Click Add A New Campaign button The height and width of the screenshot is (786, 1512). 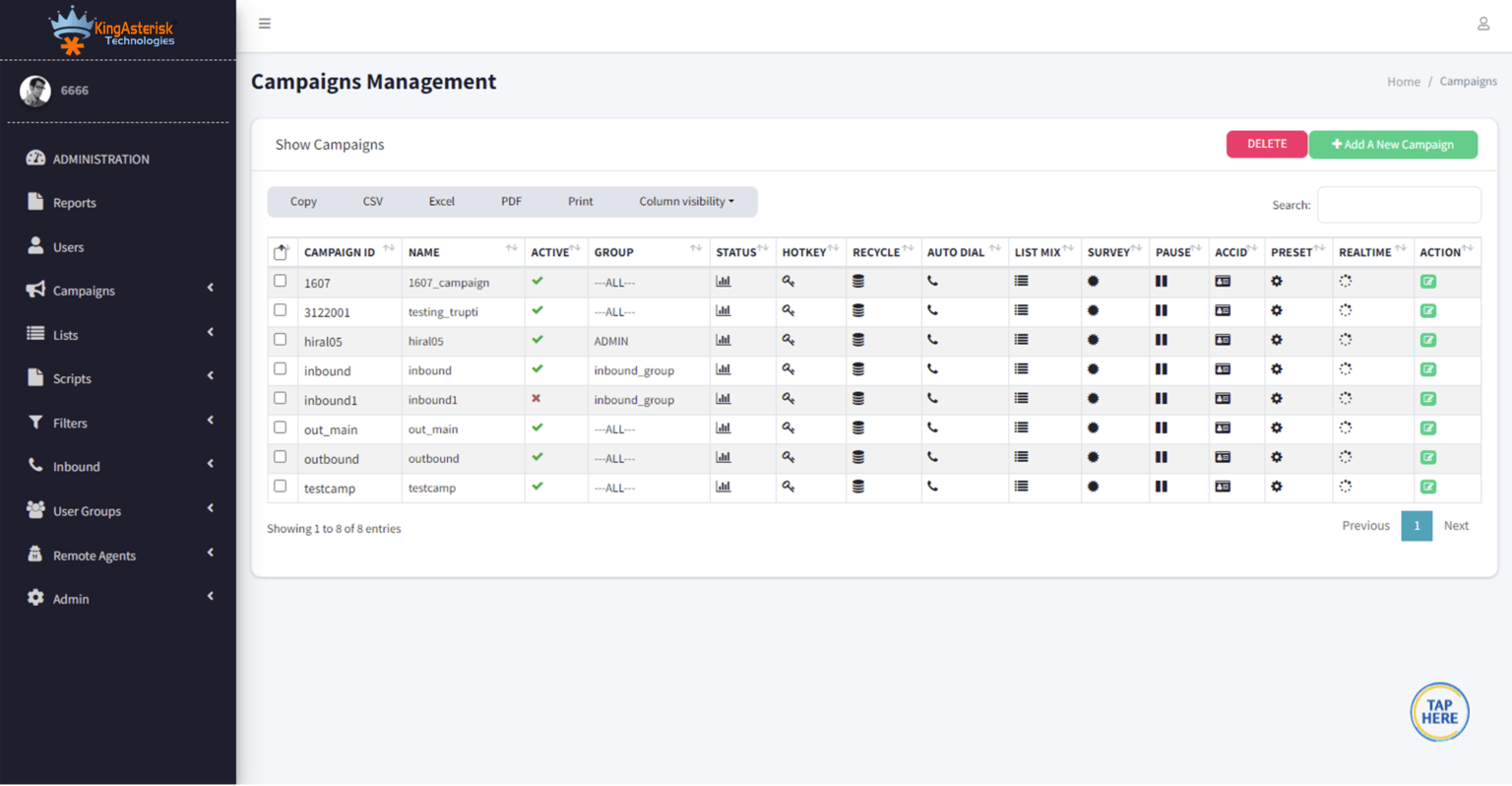[1393, 144]
